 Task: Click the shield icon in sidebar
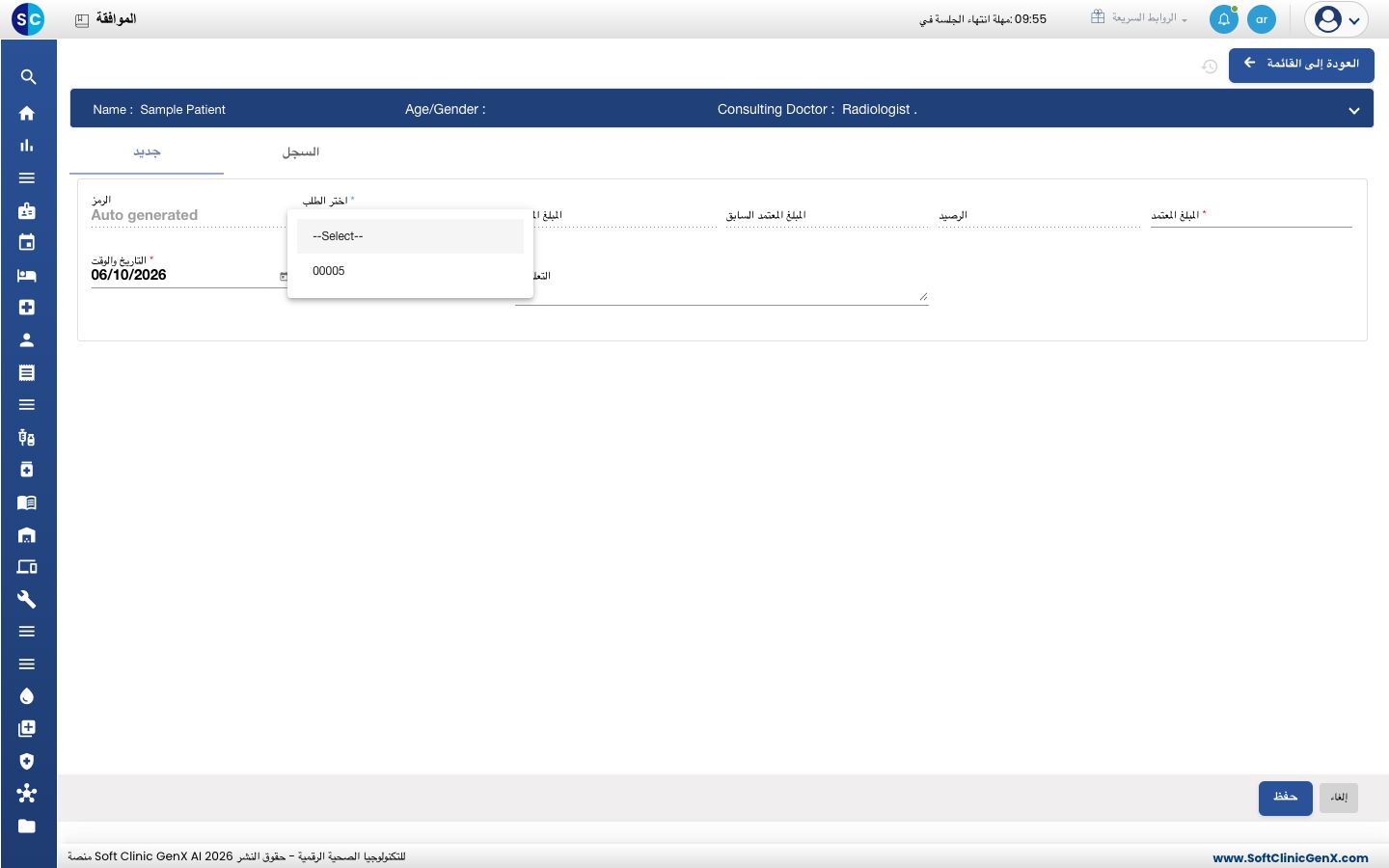[x=27, y=761]
